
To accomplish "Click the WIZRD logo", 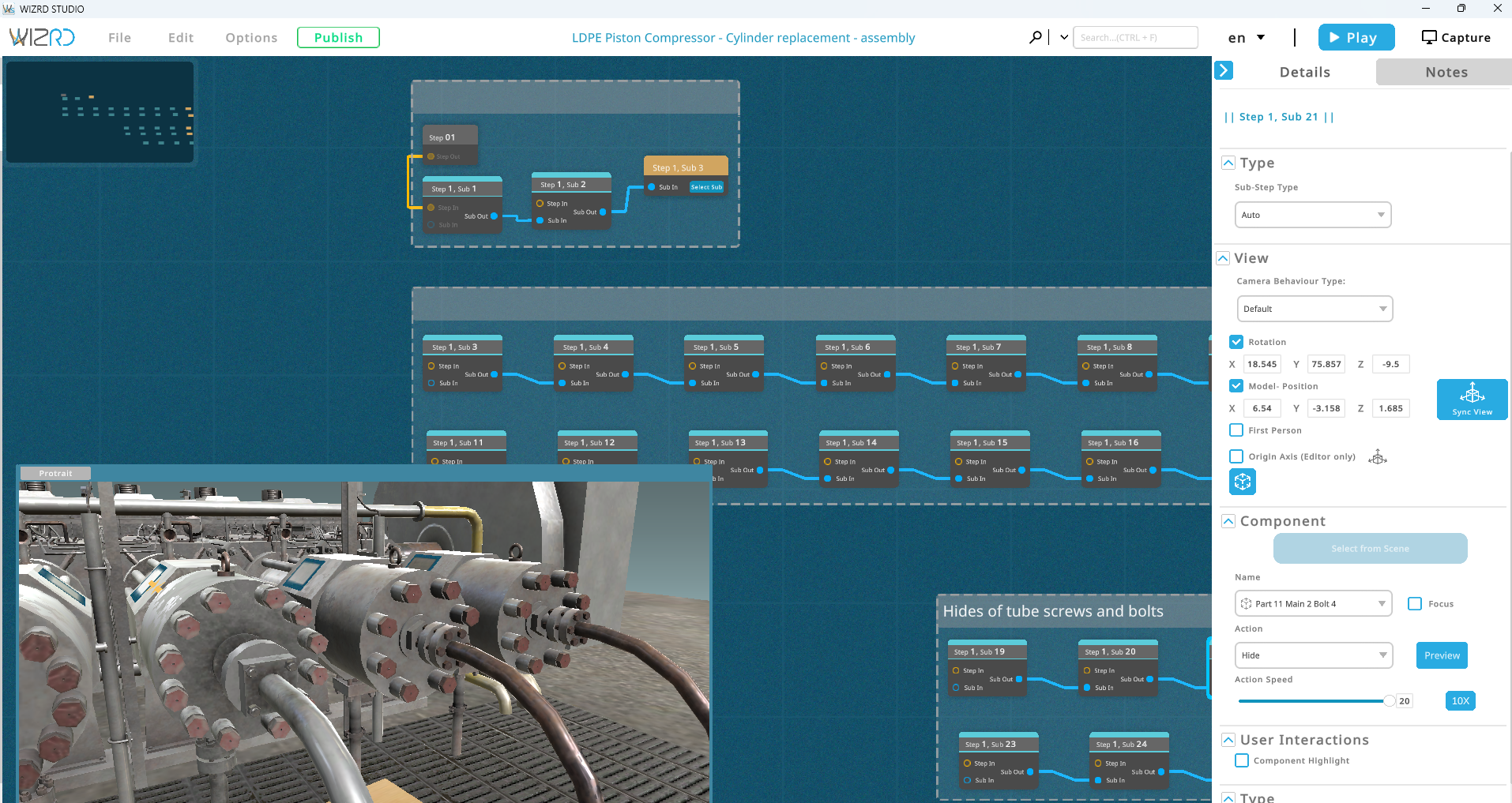I will point(42,37).
